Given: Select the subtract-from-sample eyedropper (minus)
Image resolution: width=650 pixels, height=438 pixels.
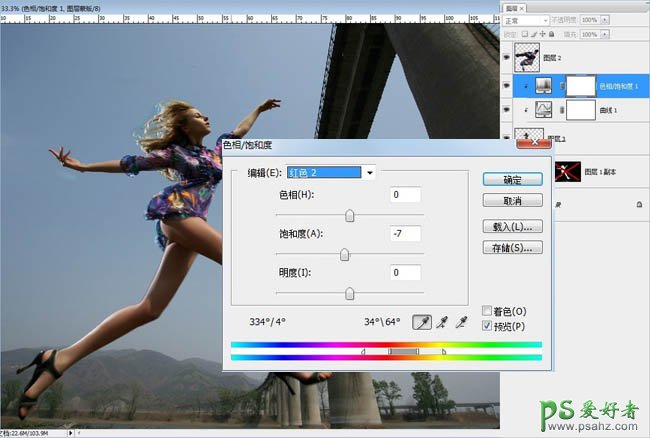Looking at the screenshot, I should point(461,322).
